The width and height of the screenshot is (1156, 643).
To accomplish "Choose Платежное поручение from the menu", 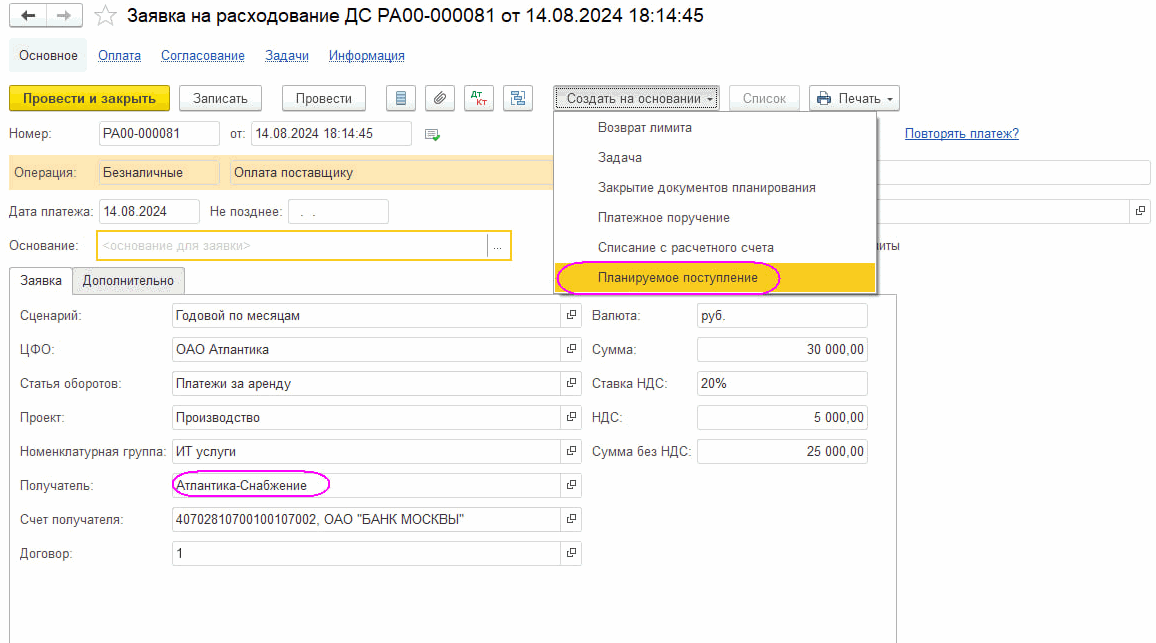I will tap(663, 217).
